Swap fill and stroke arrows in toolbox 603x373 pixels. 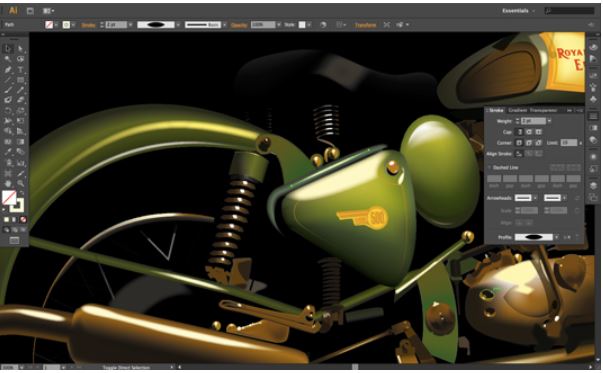click(21, 192)
